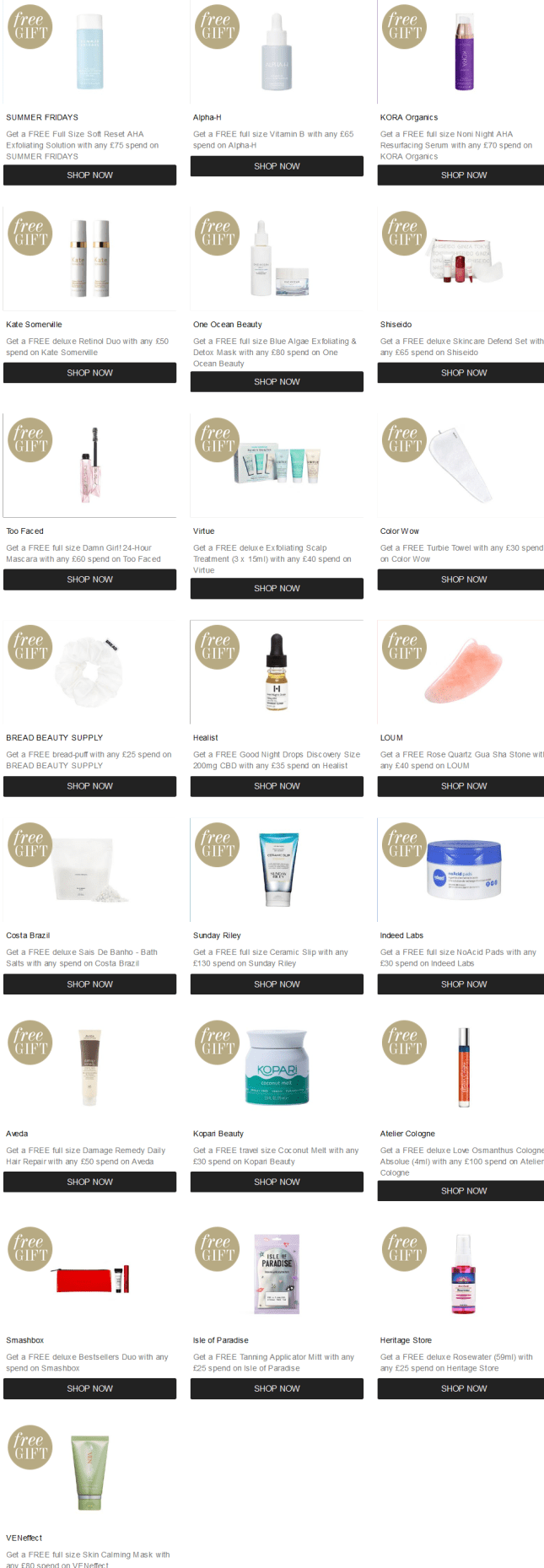The width and height of the screenshot is (544, 1568).
Task: Open the Isle of Paradise mitt image
Action: tap(277, 1274)
